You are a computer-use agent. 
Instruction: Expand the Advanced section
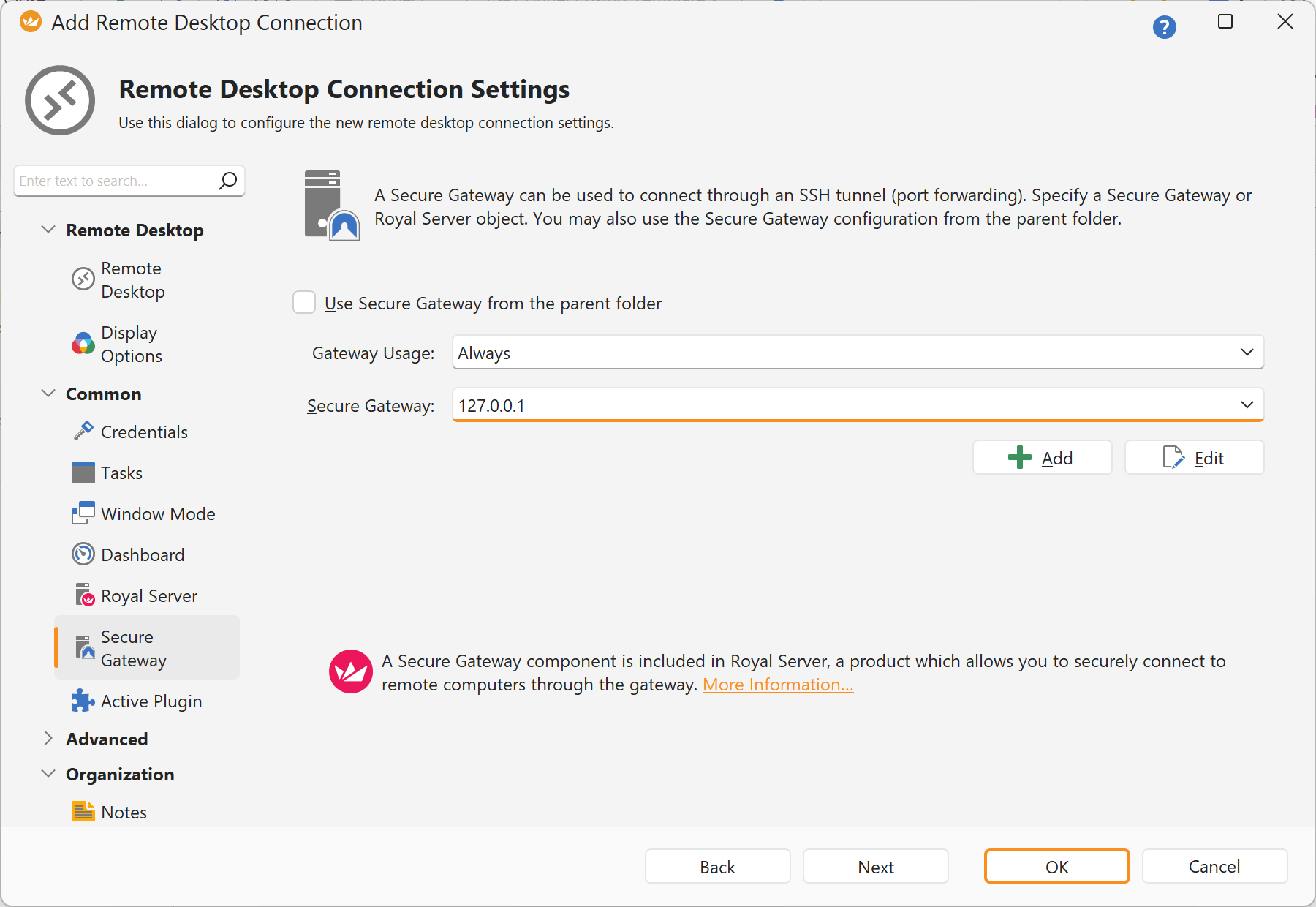click(48, 739)
